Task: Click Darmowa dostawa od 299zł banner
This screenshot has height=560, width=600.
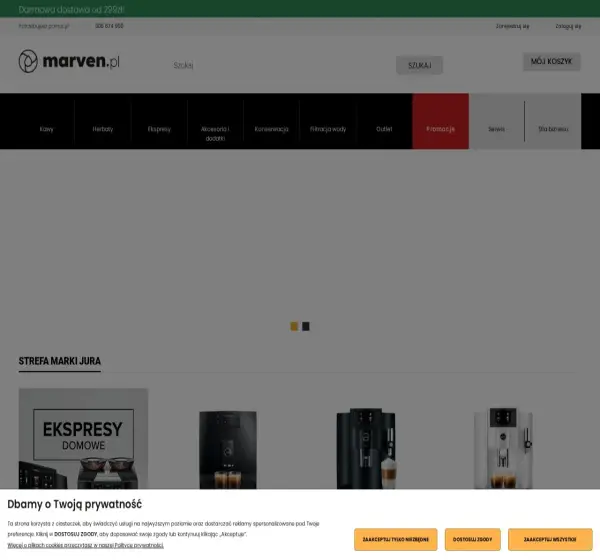Action: pyautogui.click(x=71, y=10)
